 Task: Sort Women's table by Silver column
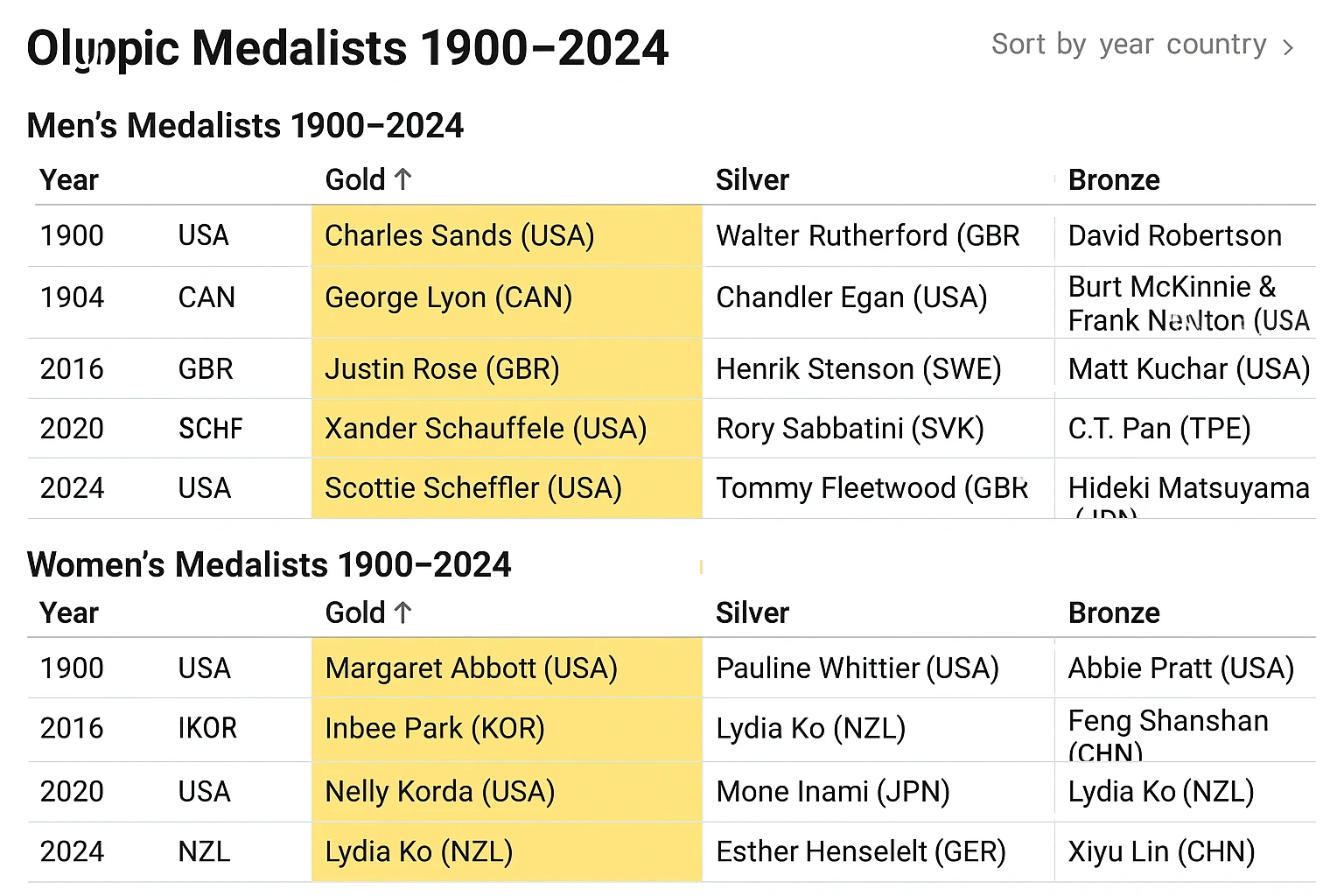[752, 612]
